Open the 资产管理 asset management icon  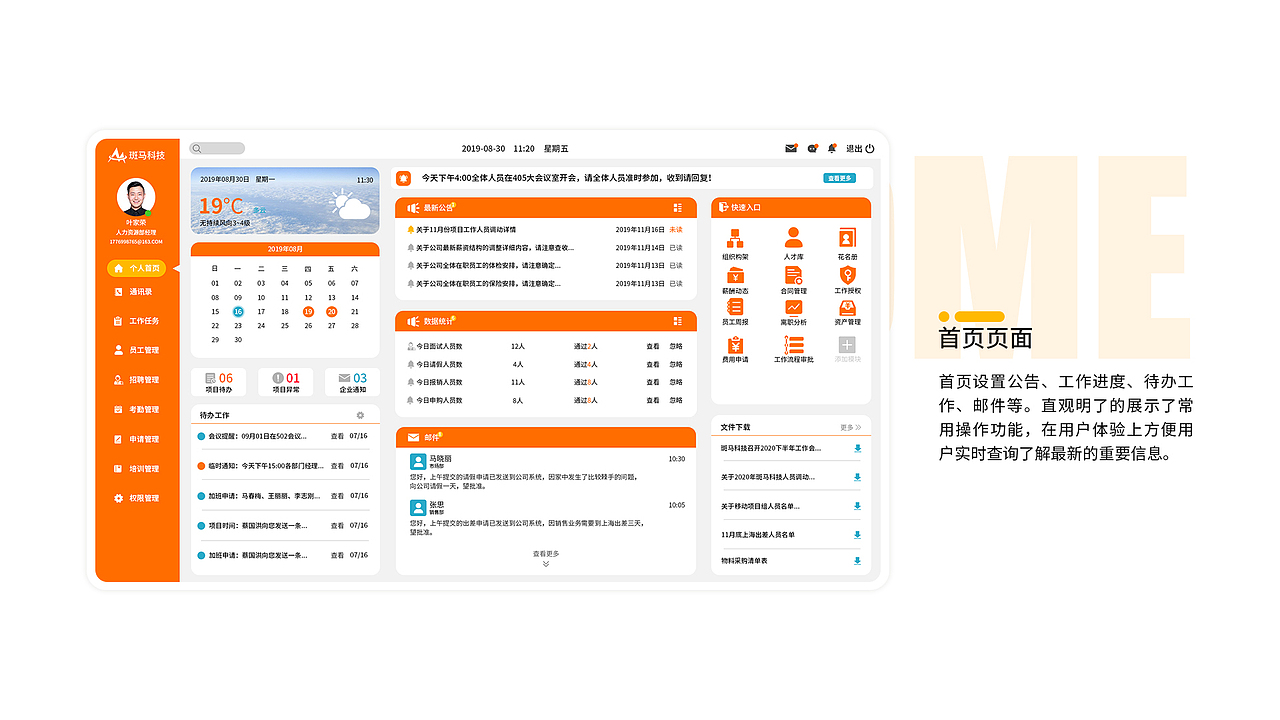point(847,308)
